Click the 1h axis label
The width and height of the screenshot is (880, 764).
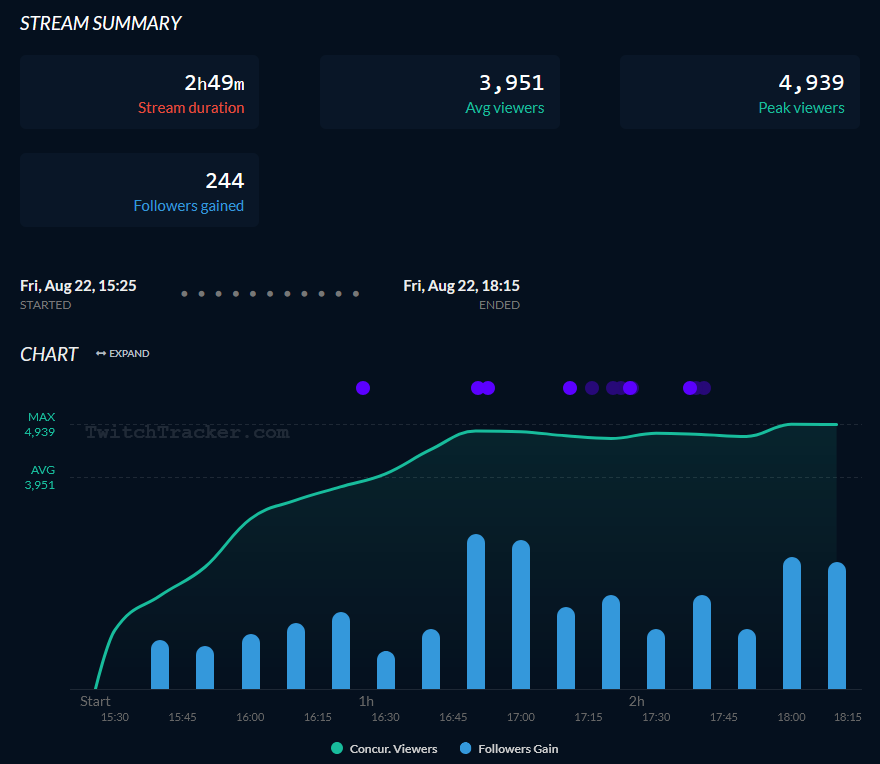coord(366,701)
